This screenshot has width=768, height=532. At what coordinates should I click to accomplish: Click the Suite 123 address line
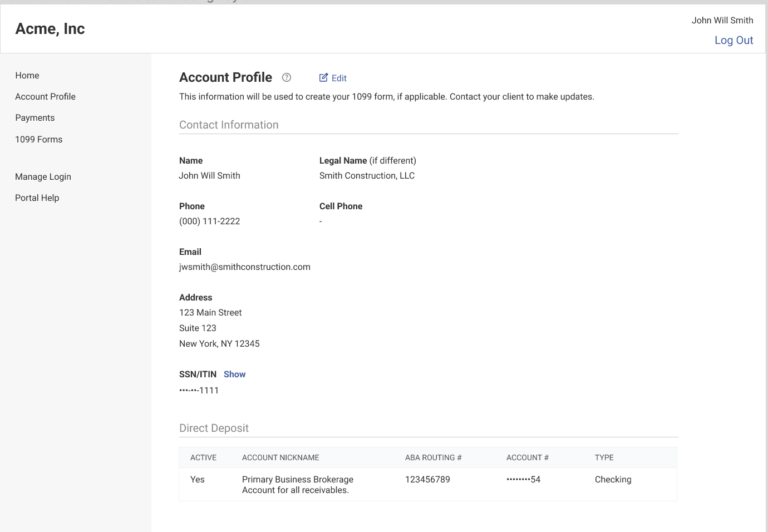coord(197,328)
